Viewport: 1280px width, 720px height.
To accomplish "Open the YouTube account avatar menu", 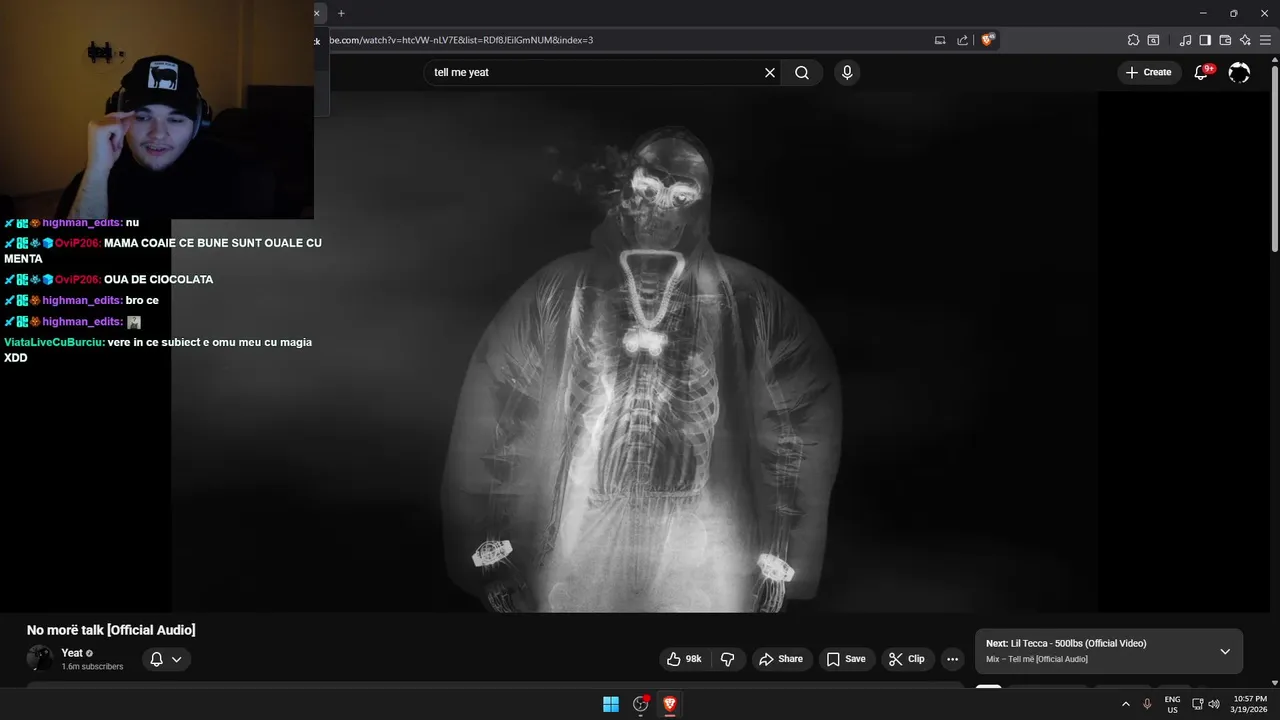I will point(1239,72).
